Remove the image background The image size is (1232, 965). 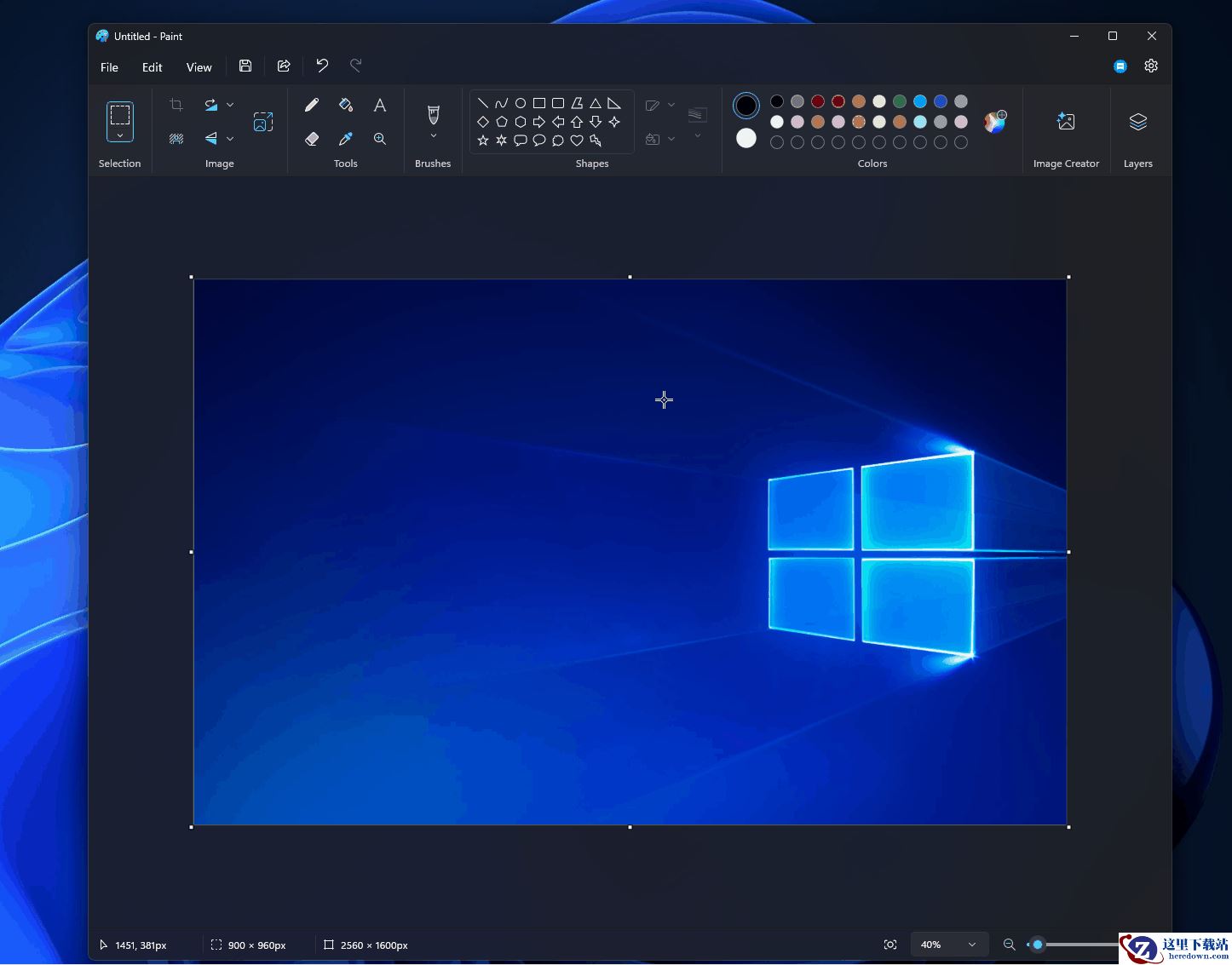[176, 138]
